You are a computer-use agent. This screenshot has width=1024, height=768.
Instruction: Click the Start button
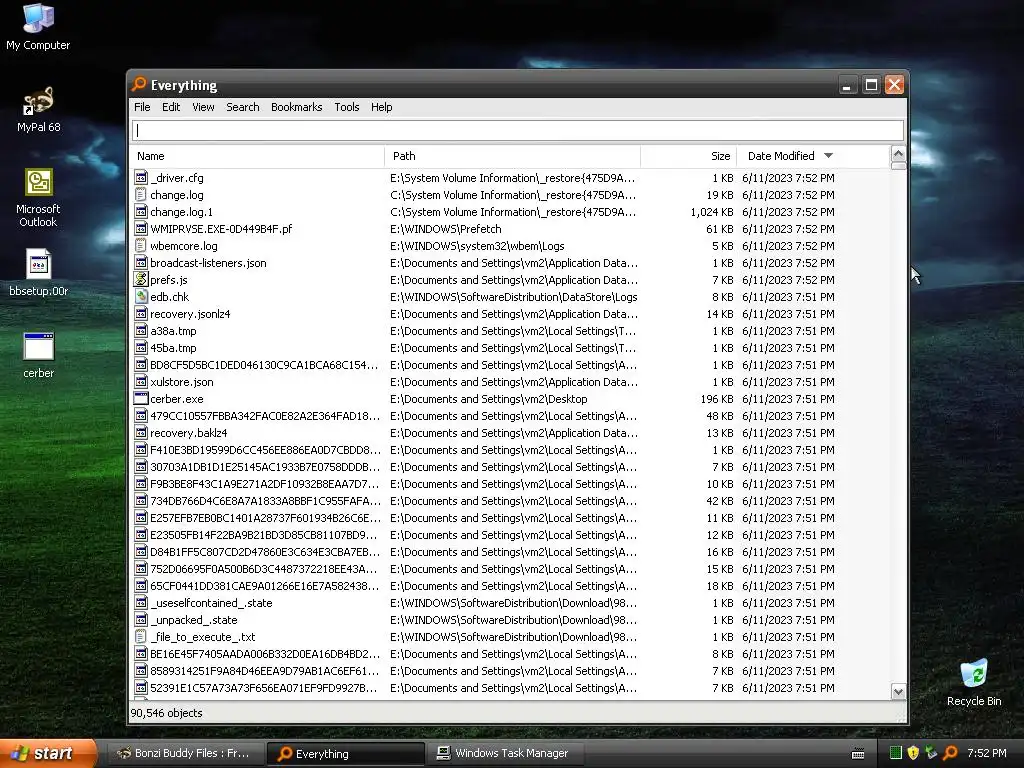pos(48,753)
